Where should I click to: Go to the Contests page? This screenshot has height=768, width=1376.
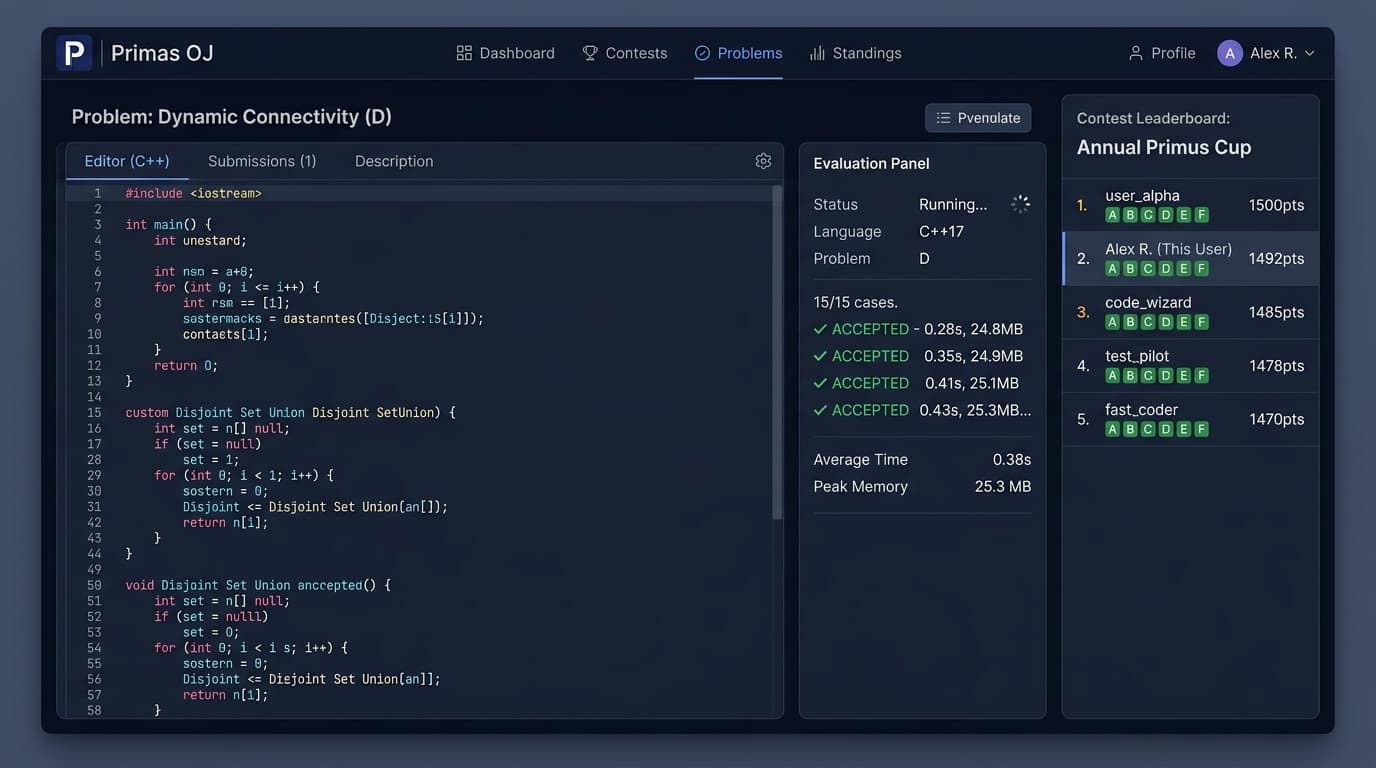[x=625, y=53]
